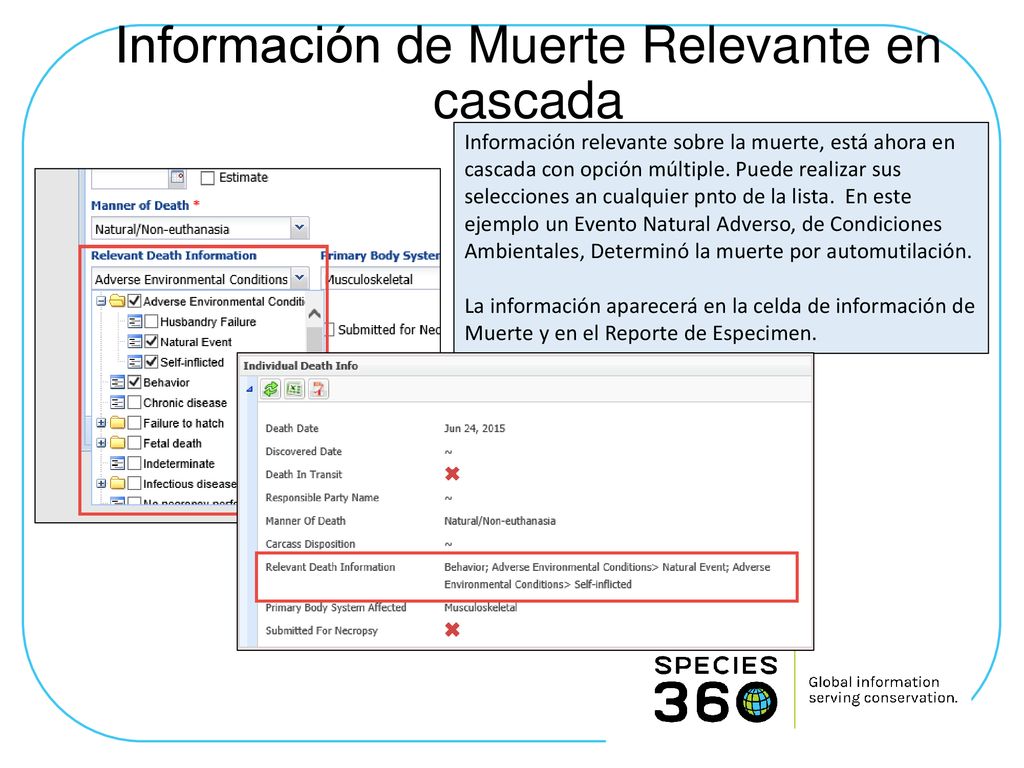Uncheck Adverse Environmental Conditions checkbox
The image size is (1024, 768).
point(135,301)
